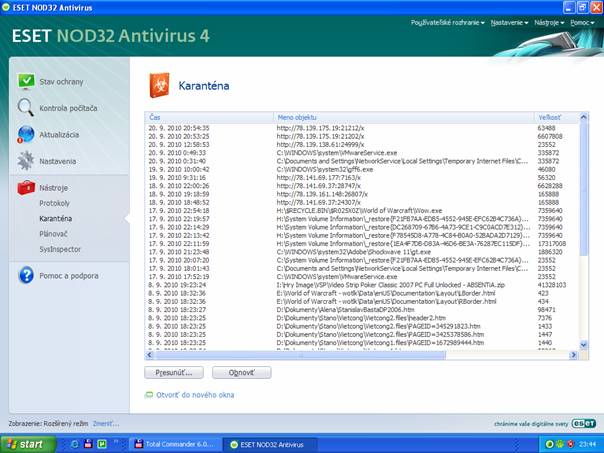Sort by the Čas column header
This screenshot has width=604, height=453.
click(x=209, y=117)
